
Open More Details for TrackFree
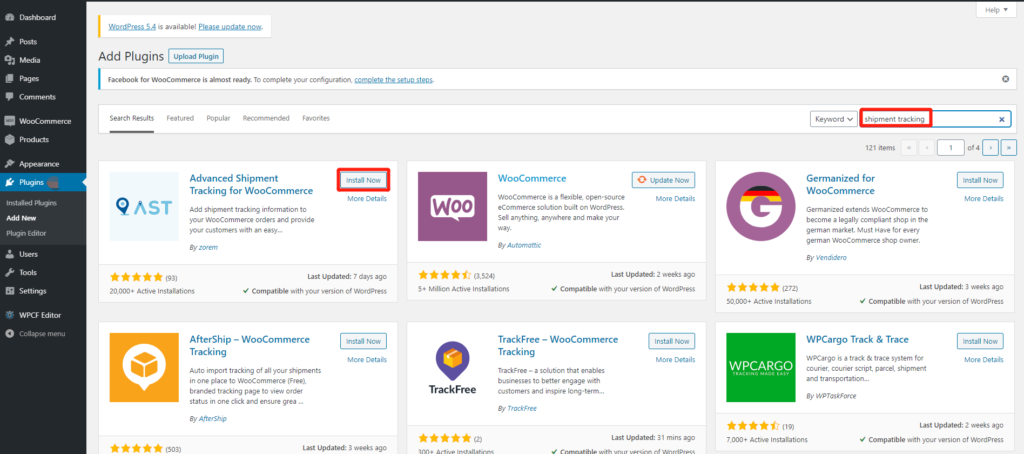675,359
